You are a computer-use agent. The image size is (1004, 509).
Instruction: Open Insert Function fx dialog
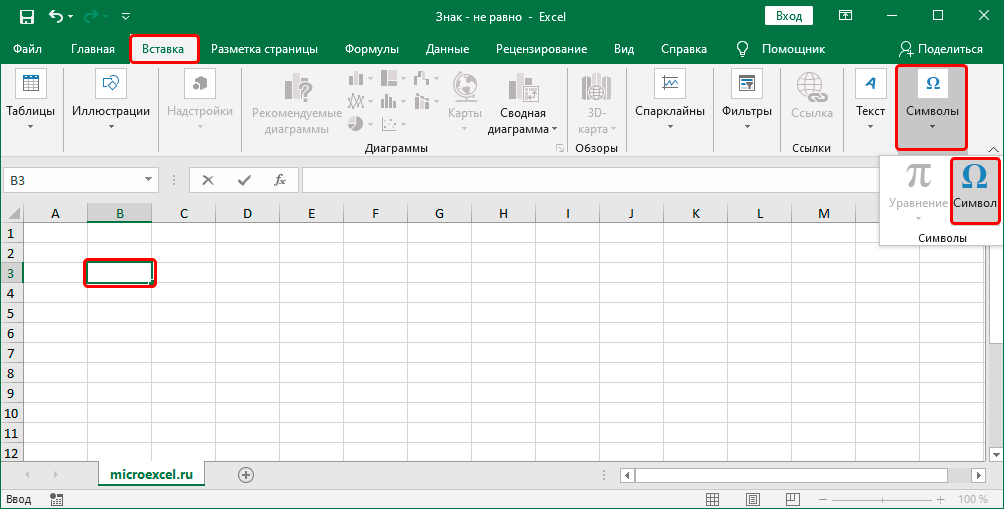click(280, 181)
